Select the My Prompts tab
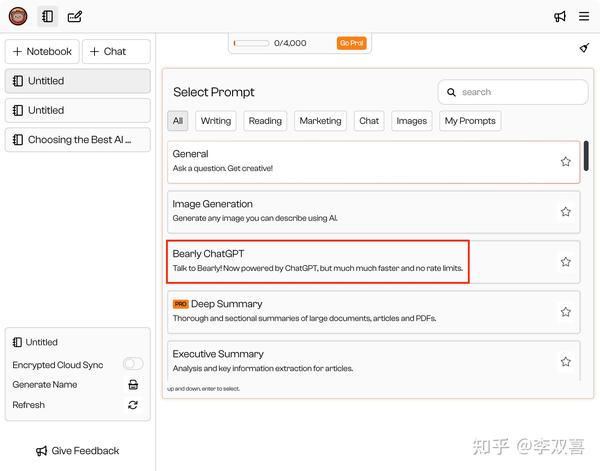This screenshot has height=471, width=600. (x=470, y=121)
